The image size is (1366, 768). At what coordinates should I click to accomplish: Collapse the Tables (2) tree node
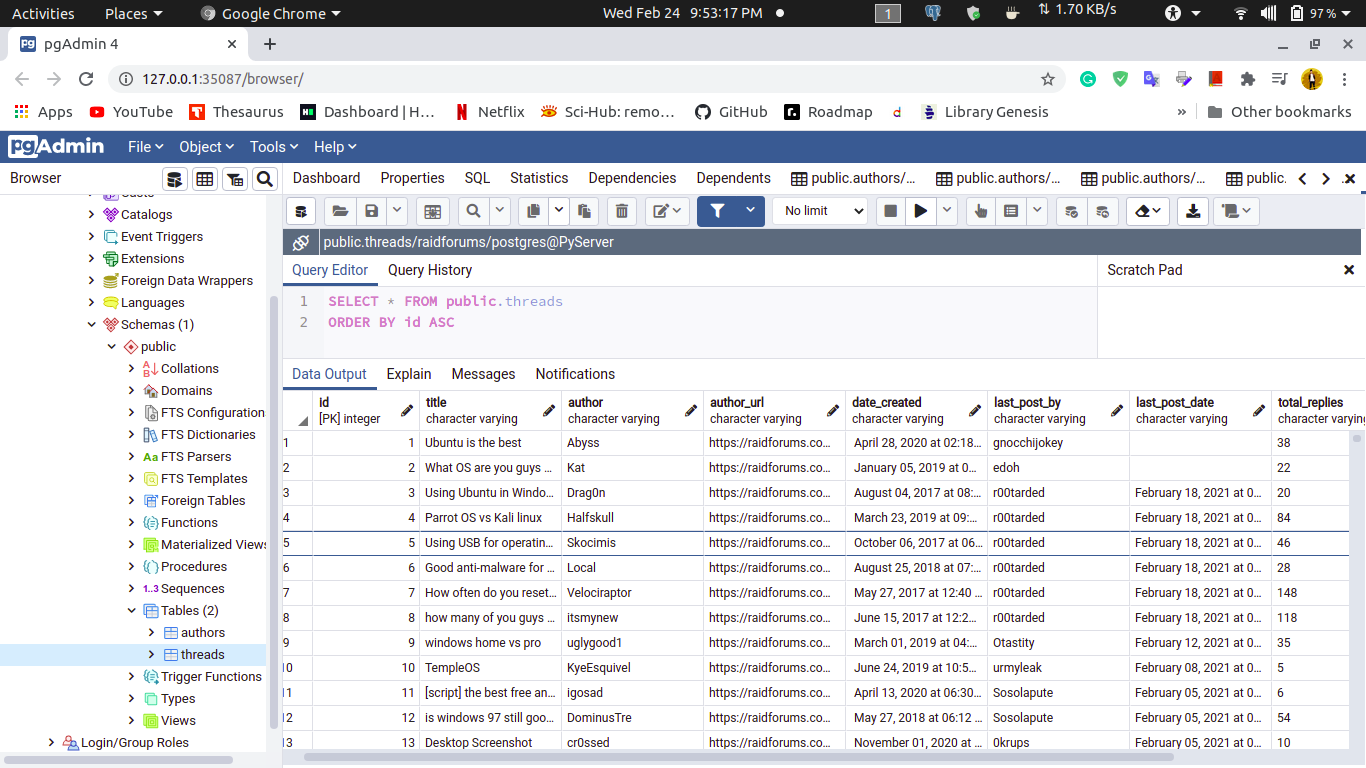(x=132, y=610)
